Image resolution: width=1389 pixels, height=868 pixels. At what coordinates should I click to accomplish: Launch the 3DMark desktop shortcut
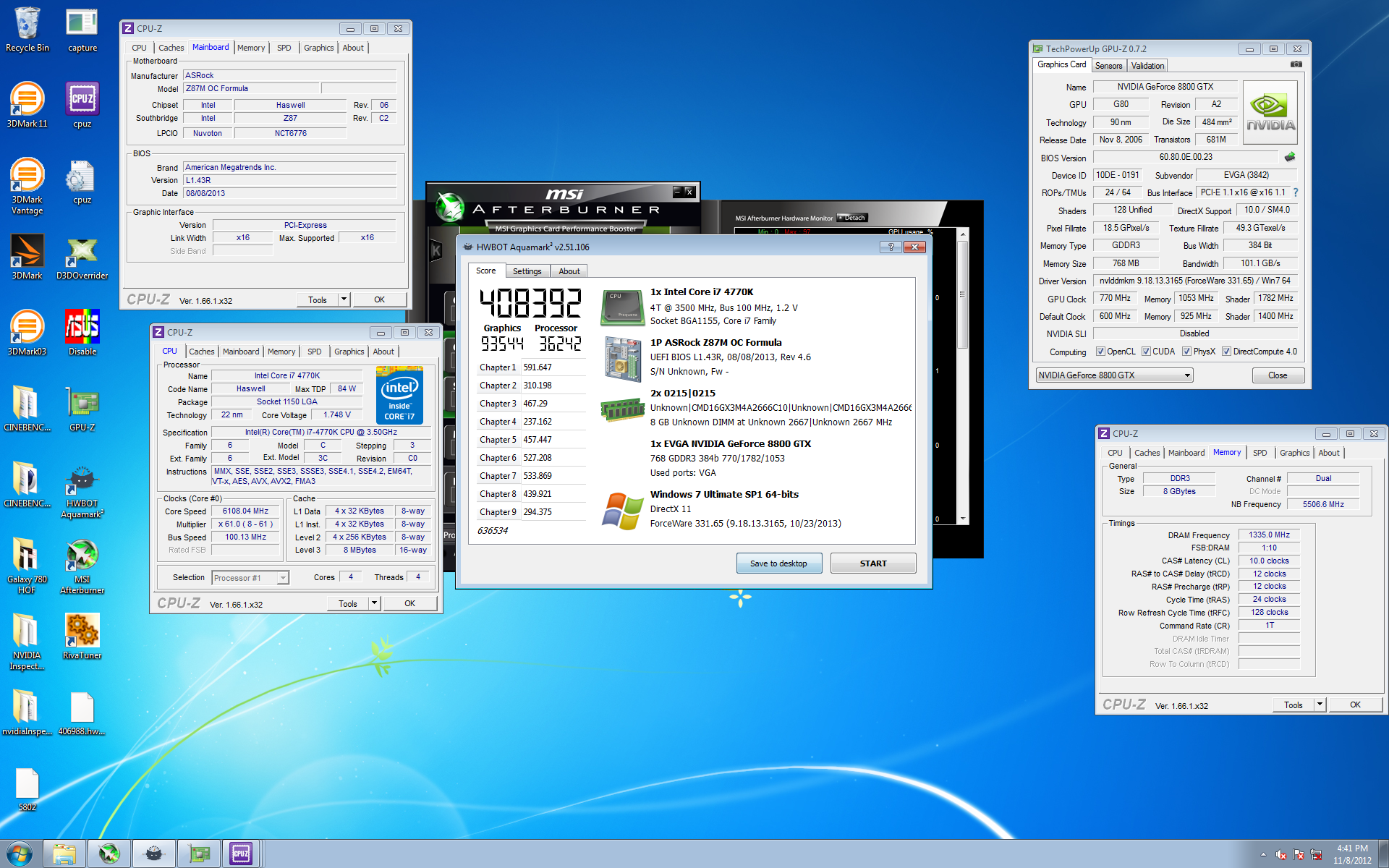point(27,258)
